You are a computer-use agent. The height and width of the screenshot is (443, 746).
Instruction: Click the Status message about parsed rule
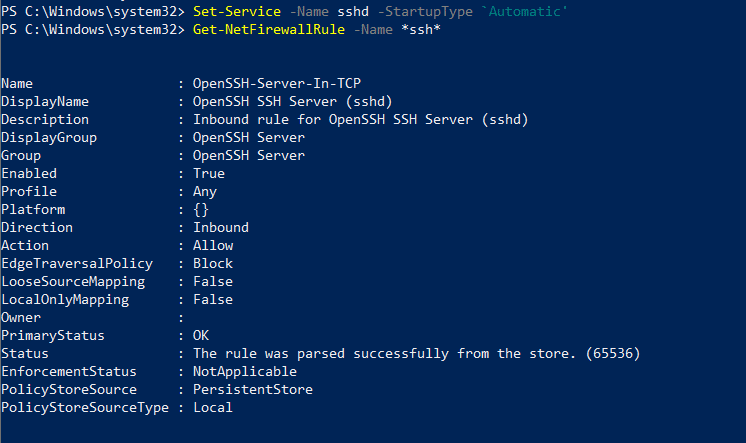click(417, 354)
